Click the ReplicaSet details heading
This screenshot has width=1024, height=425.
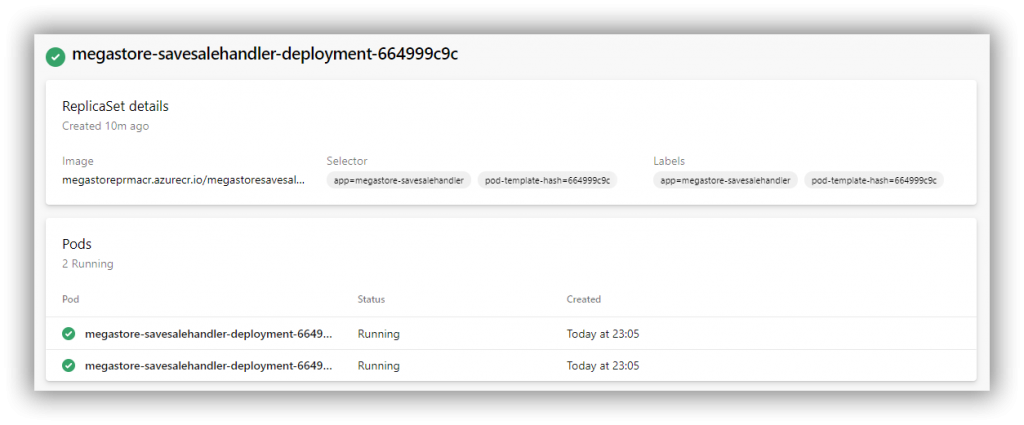pyautogui.click(x=115, y=106)
